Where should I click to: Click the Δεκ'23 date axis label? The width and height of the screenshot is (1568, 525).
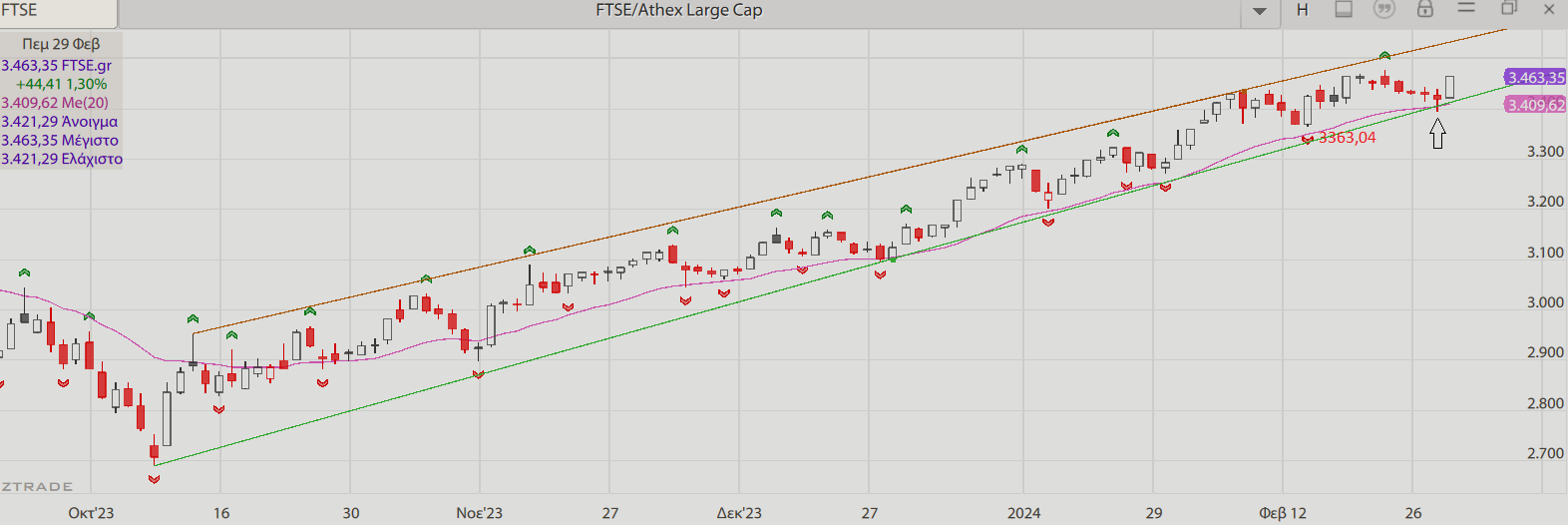pos(739,513)
